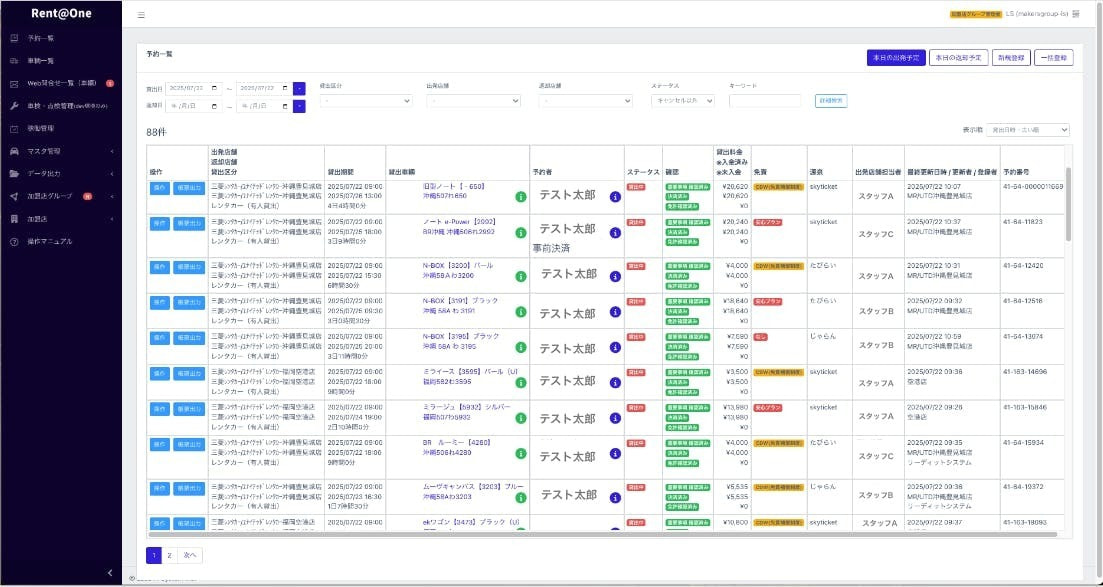Open 加盟店グループ in the sidebar

pyautogui.click(x=50, y=196)
